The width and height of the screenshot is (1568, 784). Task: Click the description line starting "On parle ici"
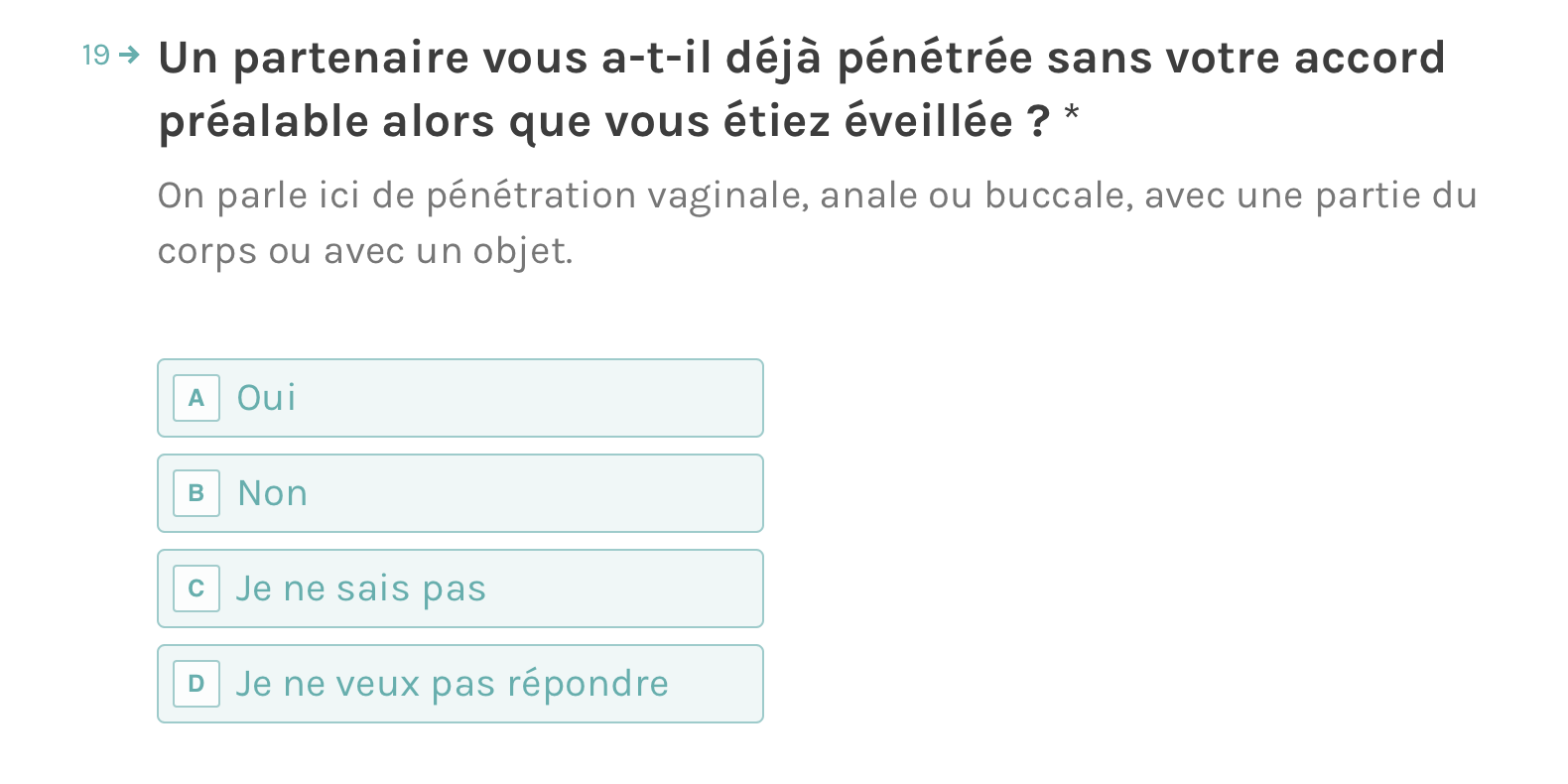817,196
